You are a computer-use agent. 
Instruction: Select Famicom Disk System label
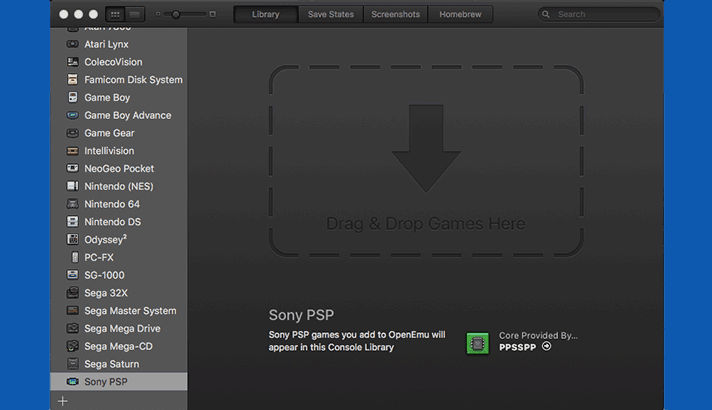(134, 79)
